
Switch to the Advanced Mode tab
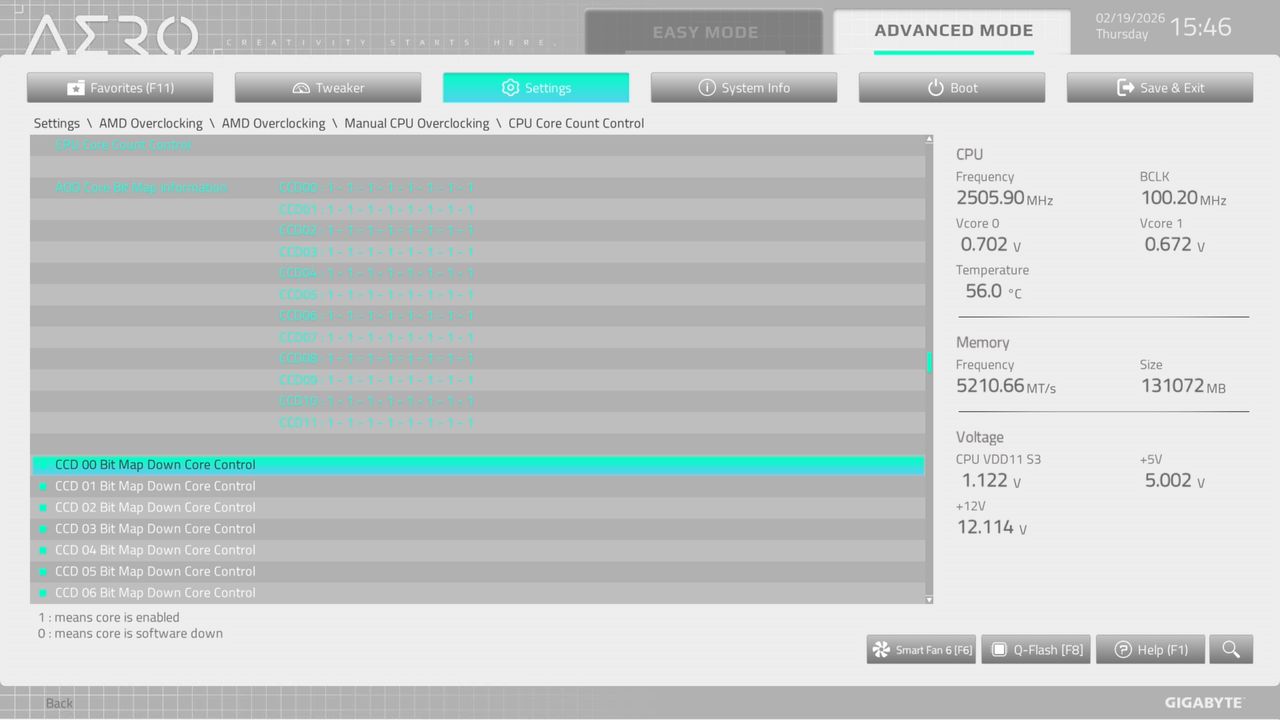click(x=953, y=31)
